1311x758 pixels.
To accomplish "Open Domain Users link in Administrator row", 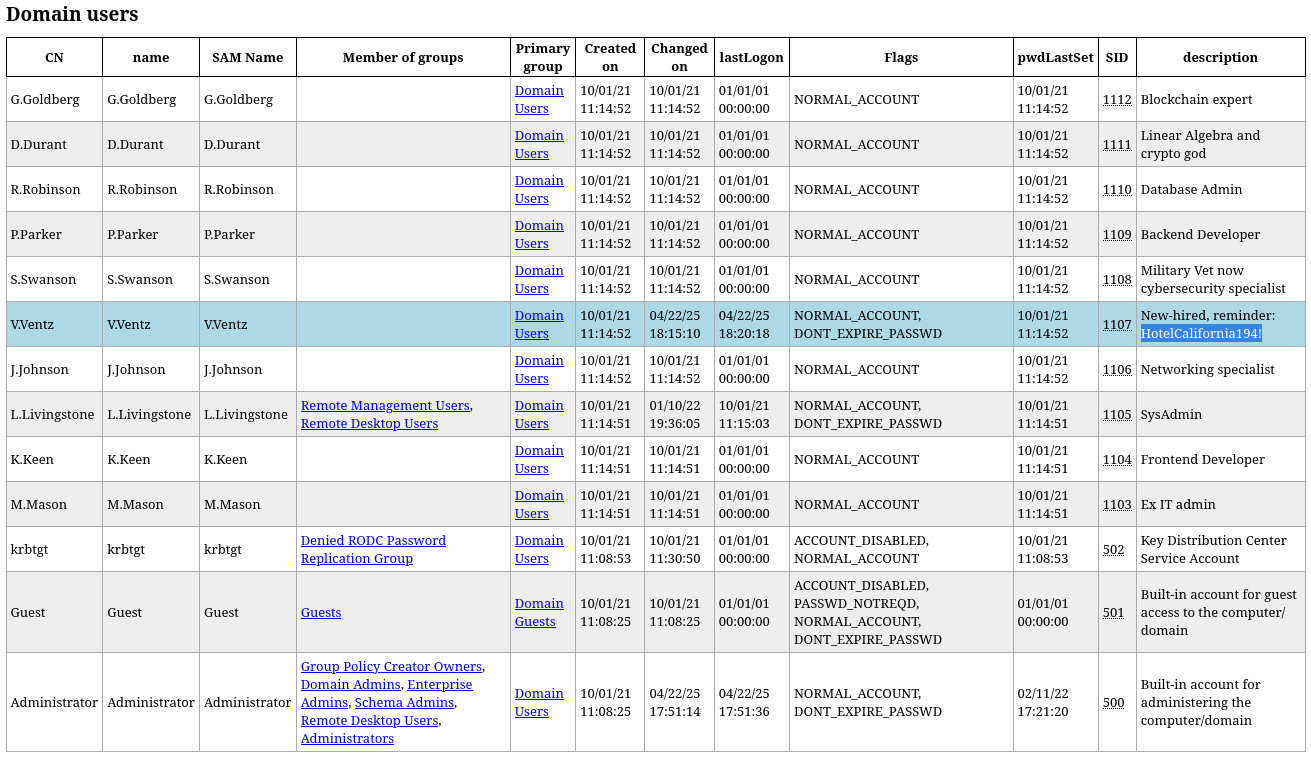I will pos(539,702).
